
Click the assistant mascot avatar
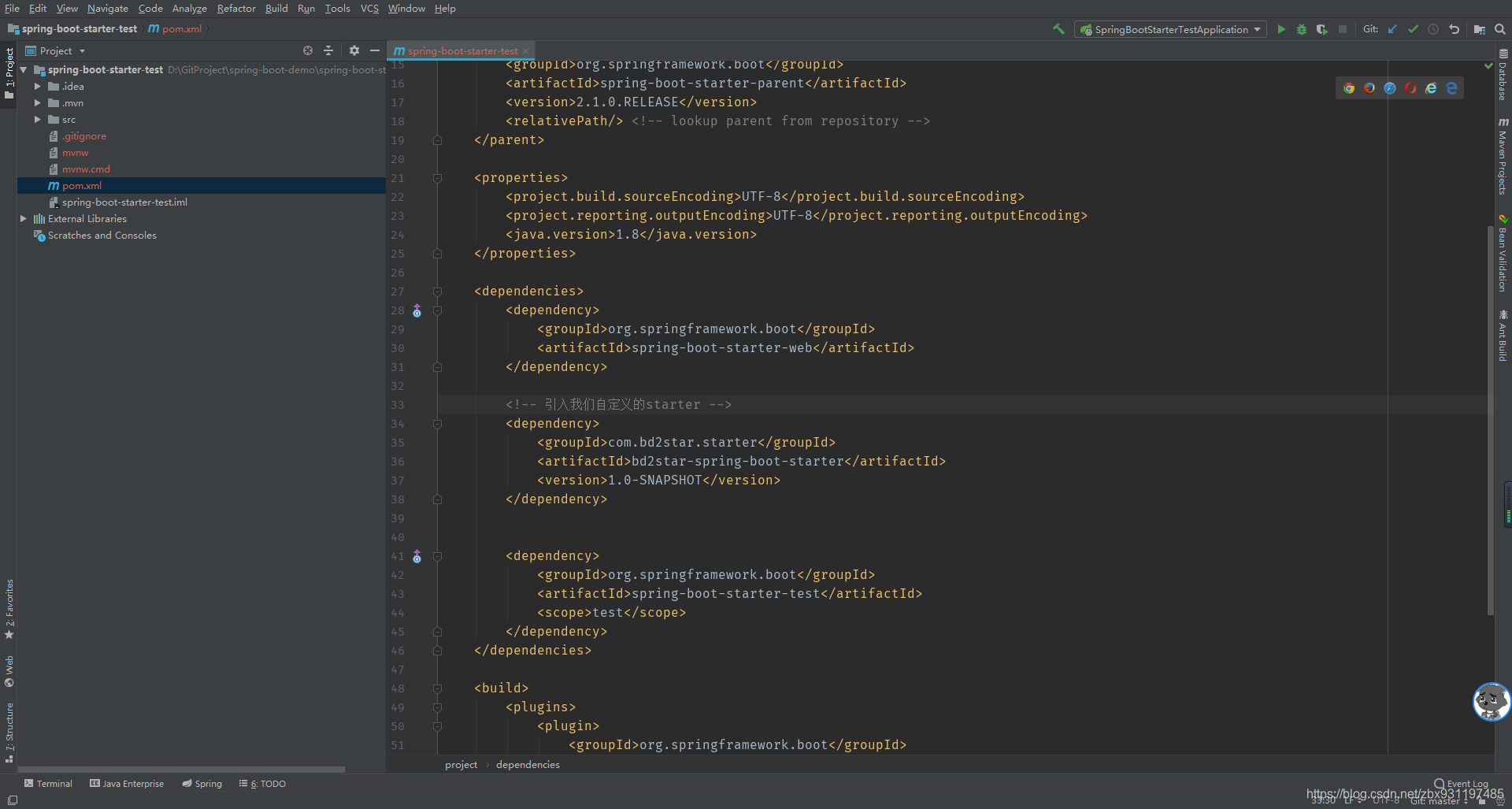[x=1492, y=701]
